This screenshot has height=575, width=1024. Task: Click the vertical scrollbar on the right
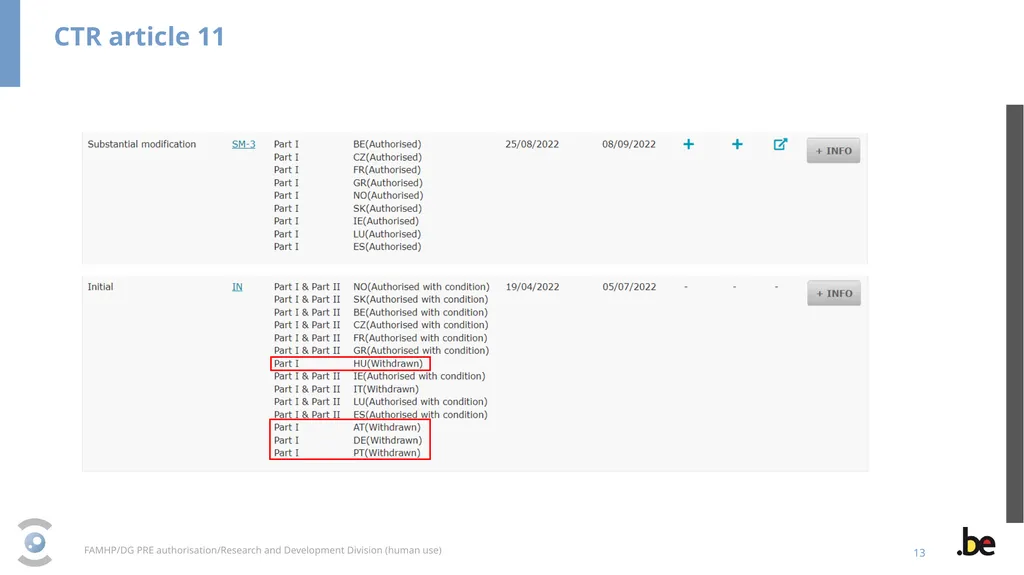click(x=1014, y=314)
